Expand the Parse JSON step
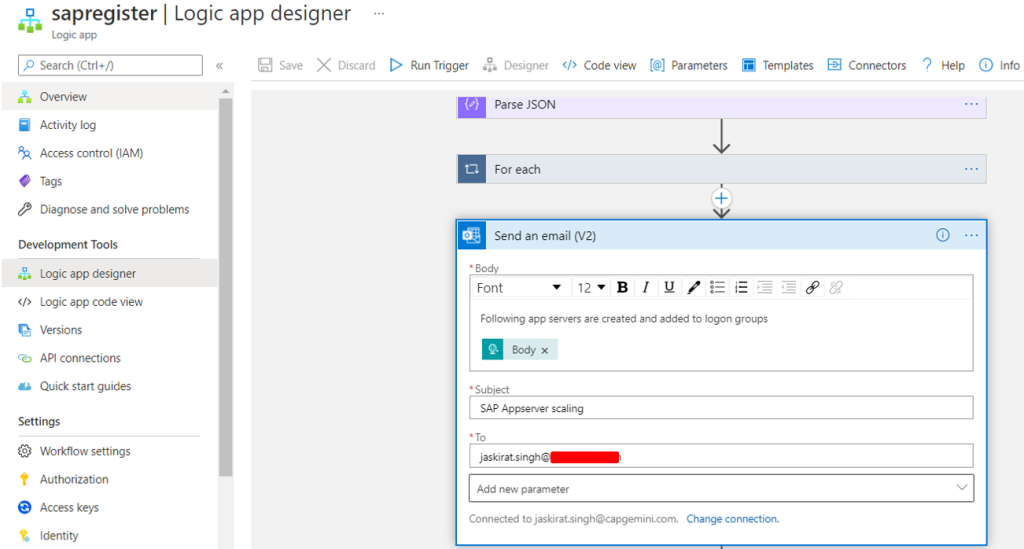This screenshot has width=1024, height=549. [x=721, y=106]
